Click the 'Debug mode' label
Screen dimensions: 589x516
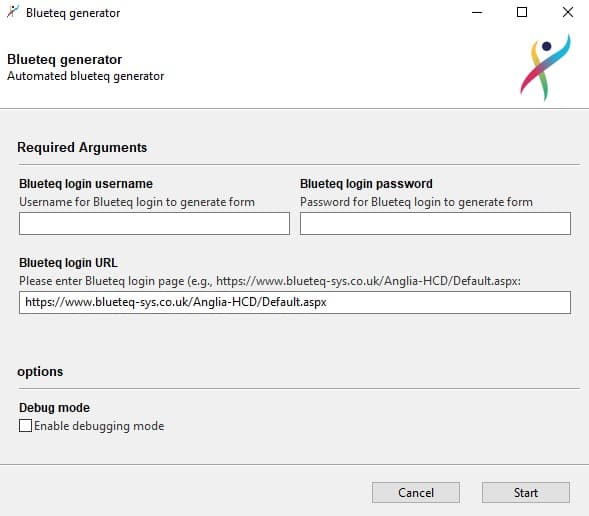(54, 407)
